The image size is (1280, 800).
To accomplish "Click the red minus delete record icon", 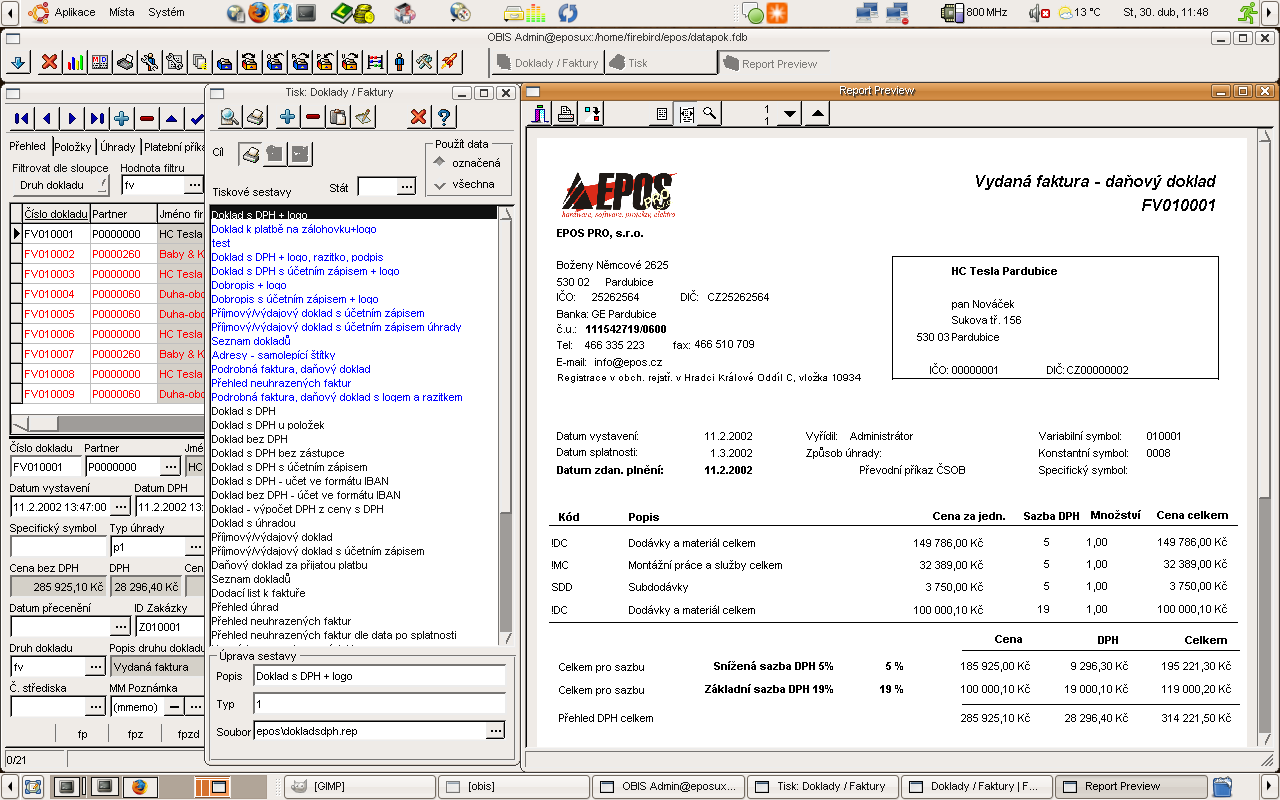I will pos(147,119).
